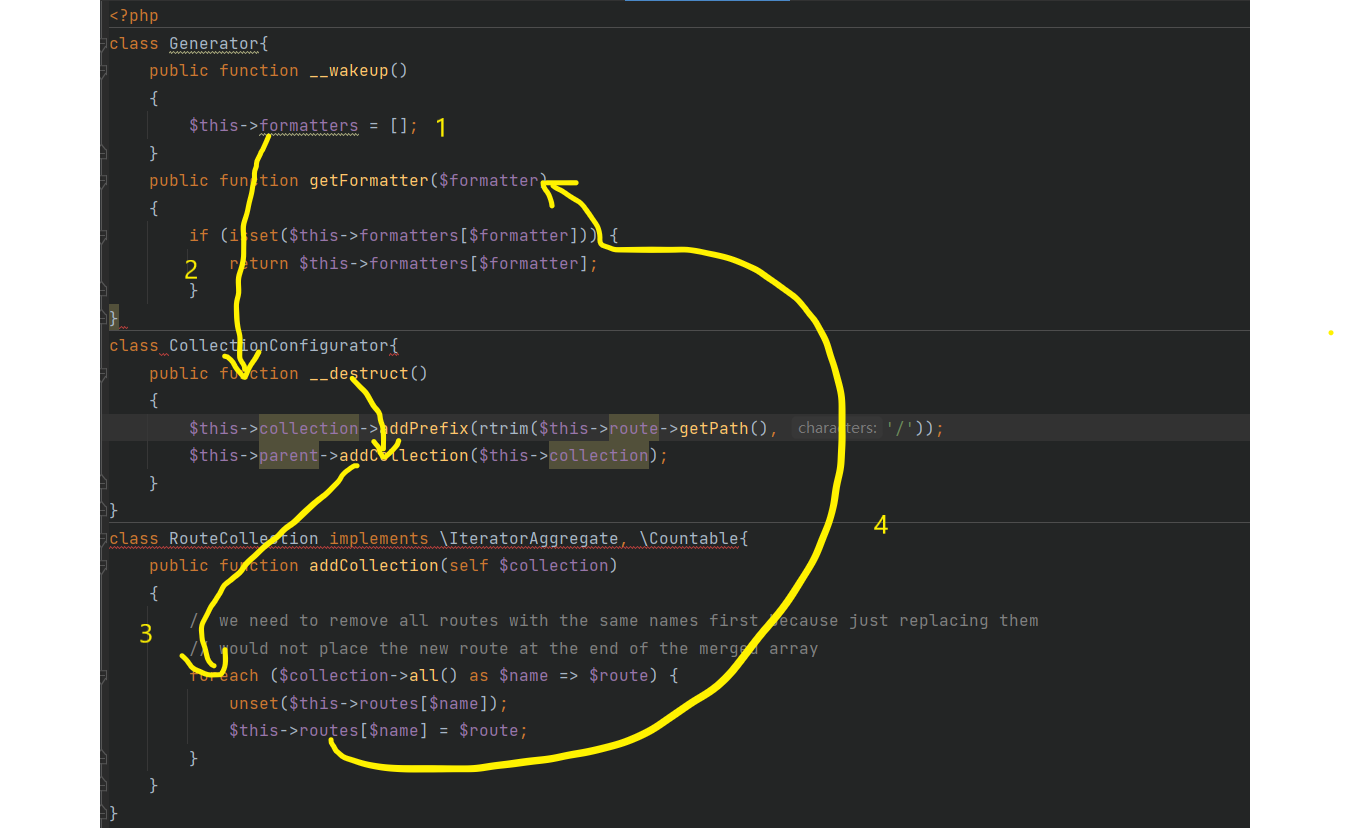
Task: Click the self type hint
Action: coord(469,565)
